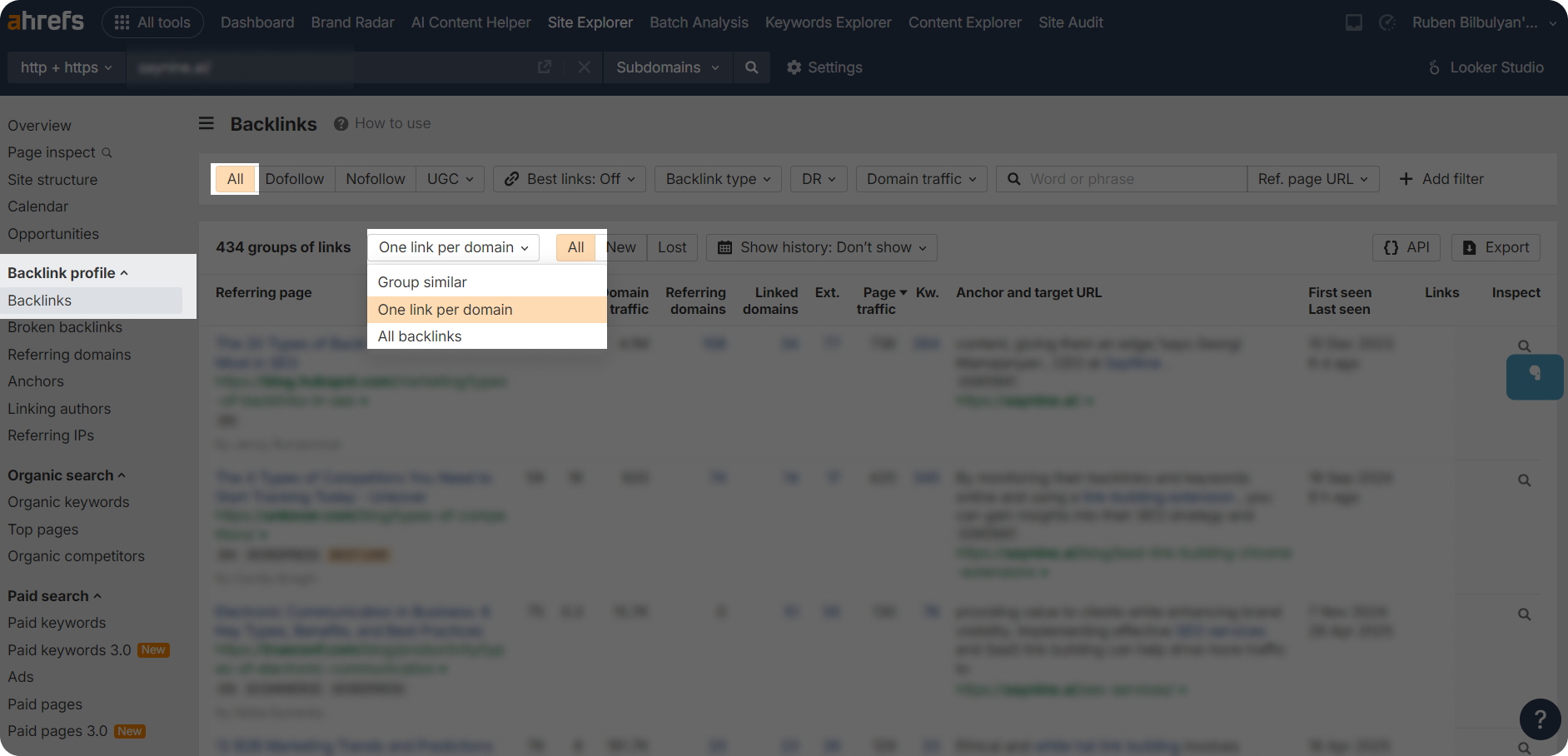This screenshot has width=1568, height=756.
Task: Open Batch Analysis
Action: click(x=699, y=22)
